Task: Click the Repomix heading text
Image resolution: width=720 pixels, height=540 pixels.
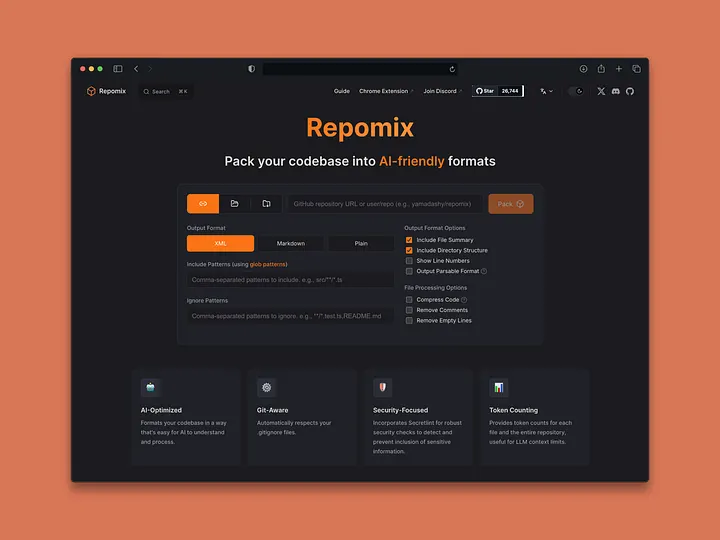Action: pyautogui.click(x=360, y=128)
